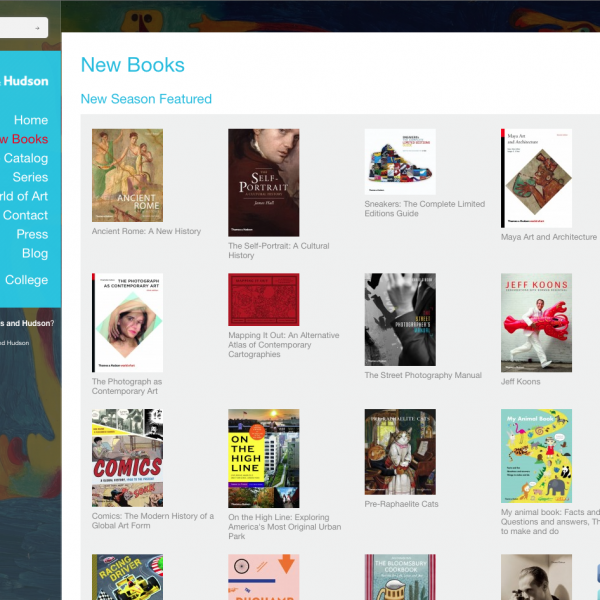Open the Comics book cover thumbnail
Viewport: 600px width, 600px height.
[x=127, y=458]
